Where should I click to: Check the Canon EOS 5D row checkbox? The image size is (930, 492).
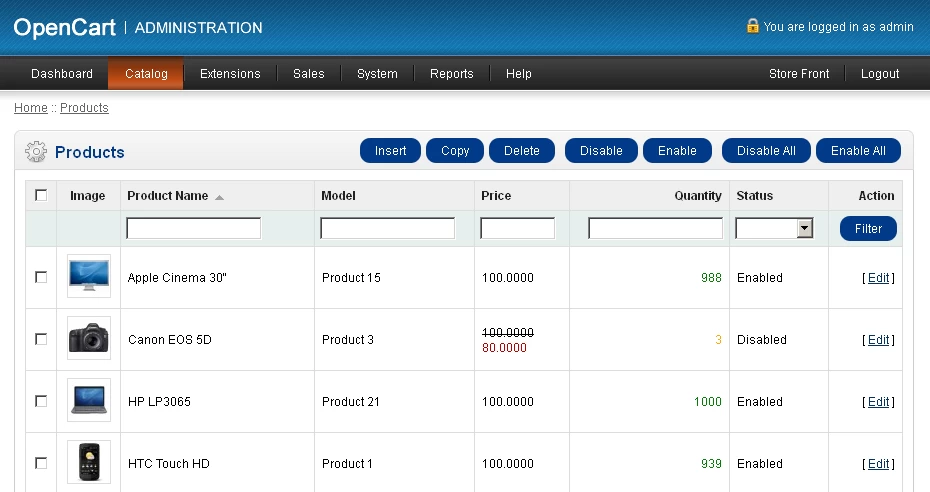pos(41,339)
